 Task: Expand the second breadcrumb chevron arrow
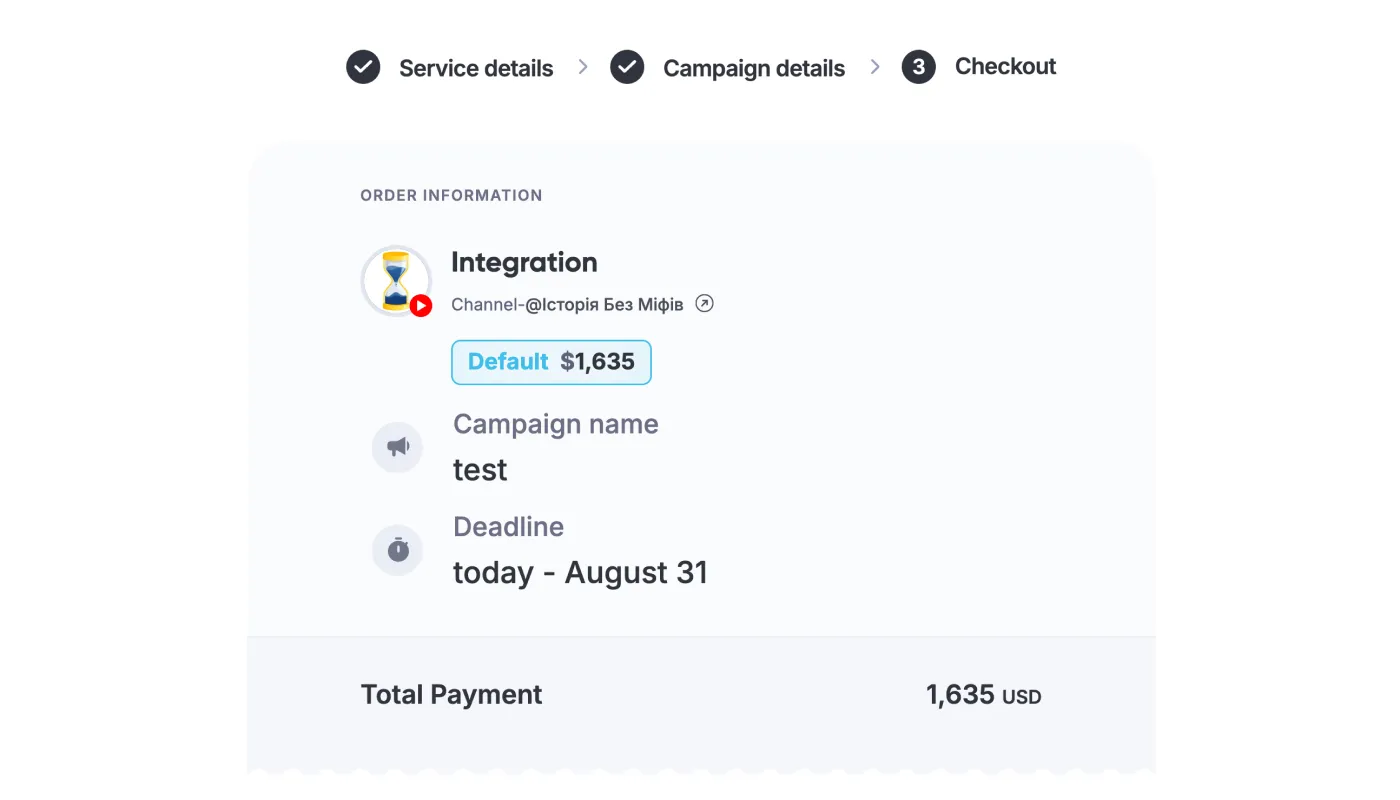pos(875,67)
